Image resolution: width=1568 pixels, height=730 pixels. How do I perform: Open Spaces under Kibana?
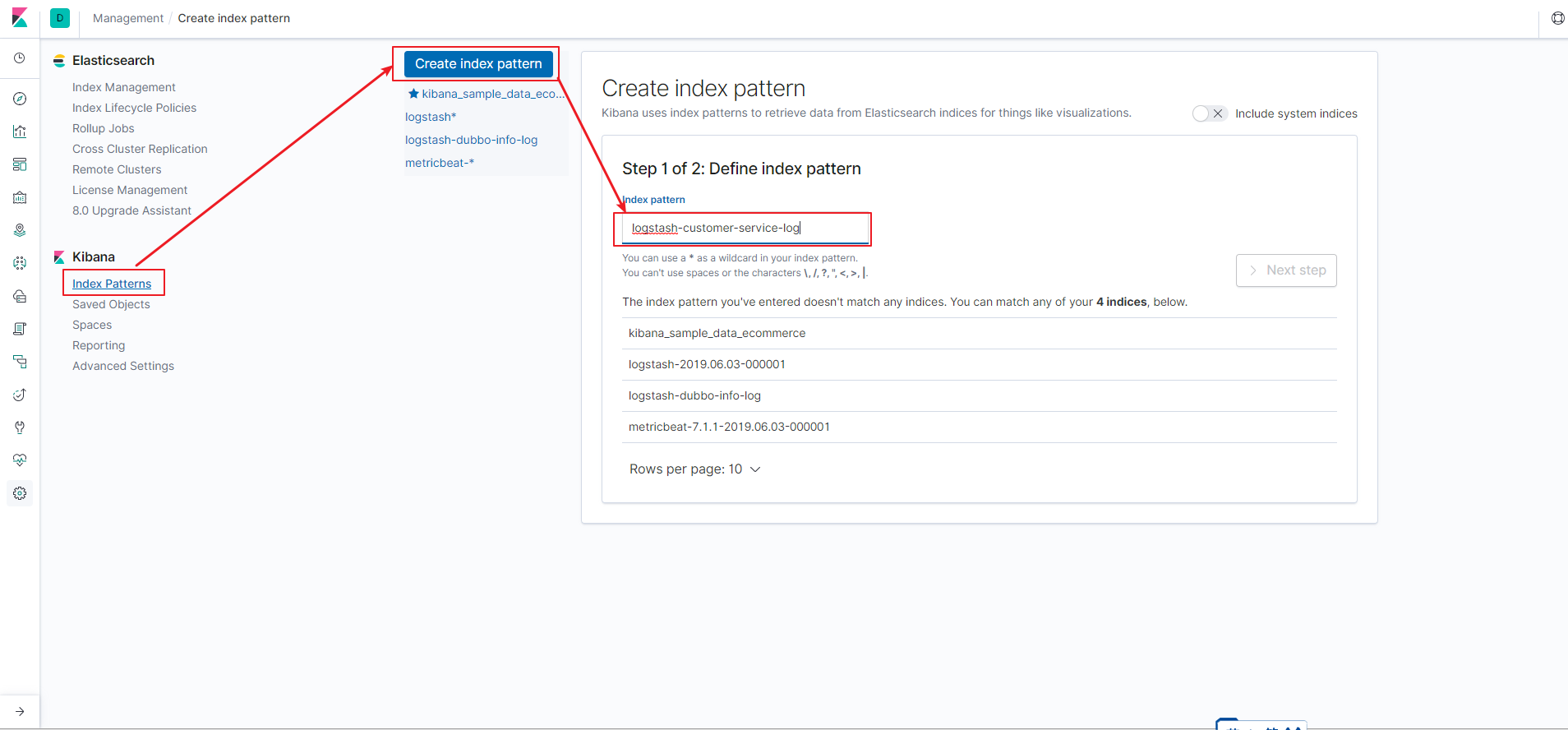[92, 325]
